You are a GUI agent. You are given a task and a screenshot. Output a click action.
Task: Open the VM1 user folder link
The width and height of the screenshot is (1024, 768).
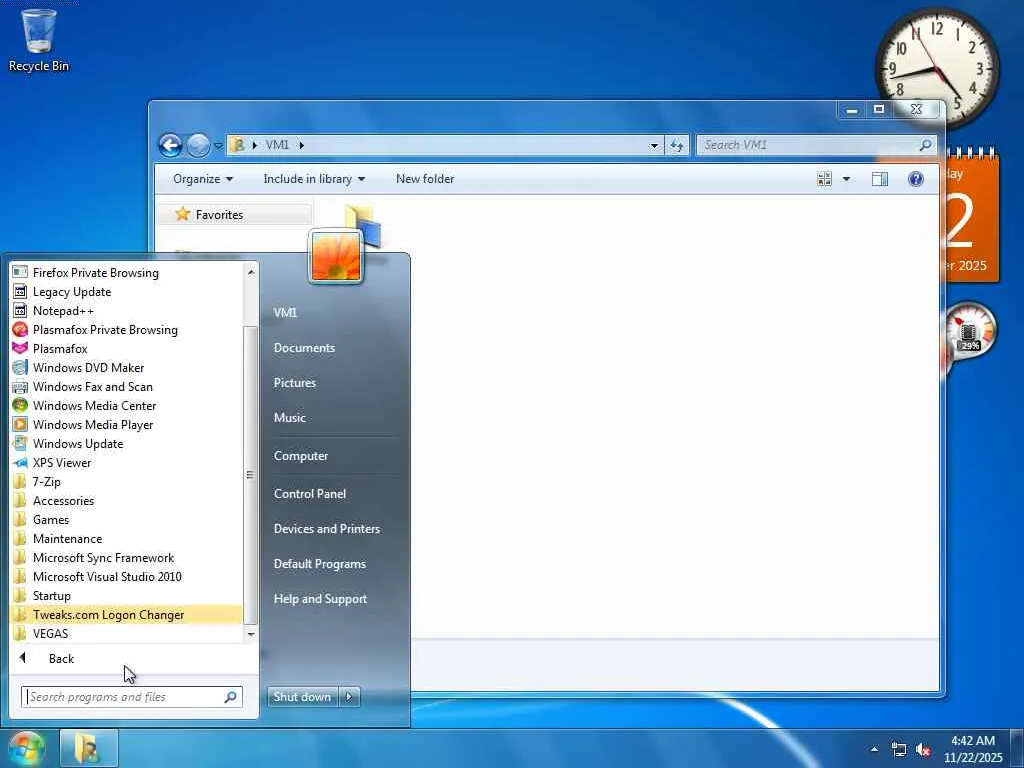pos(285,313)
